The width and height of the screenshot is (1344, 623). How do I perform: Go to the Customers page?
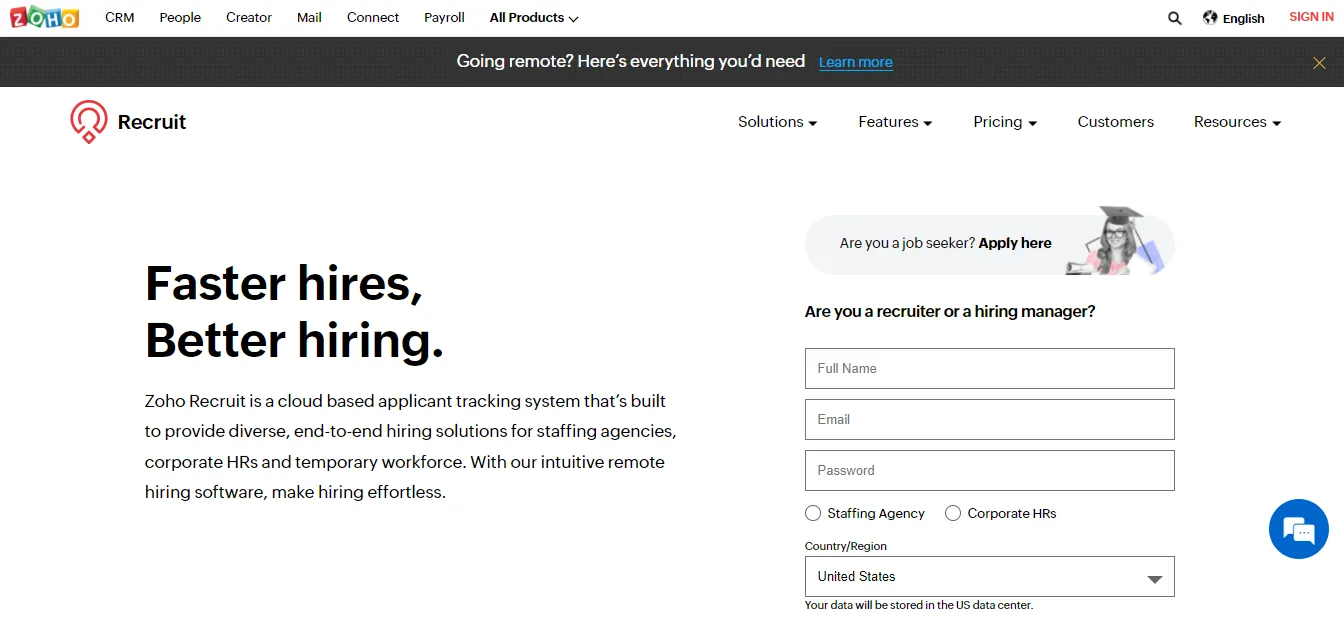(x=1116, y=122)
